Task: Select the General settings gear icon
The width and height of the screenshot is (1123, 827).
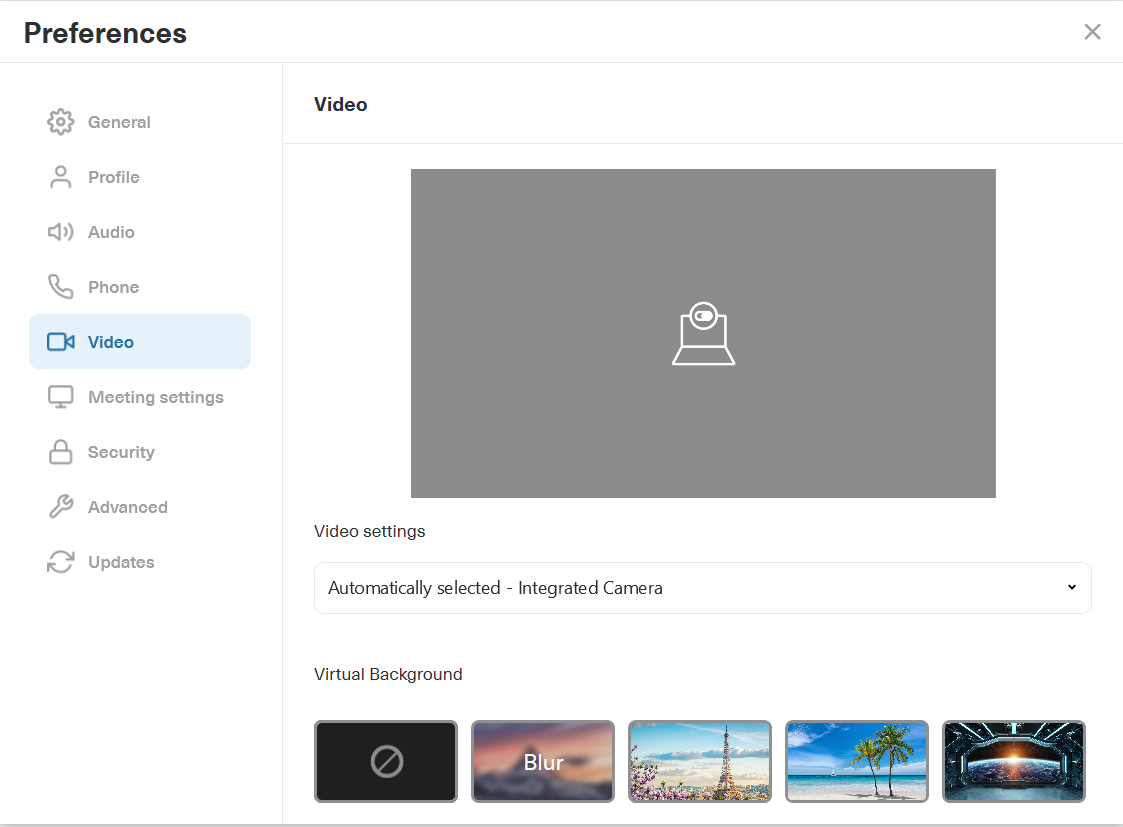Action: pos(61,121)
